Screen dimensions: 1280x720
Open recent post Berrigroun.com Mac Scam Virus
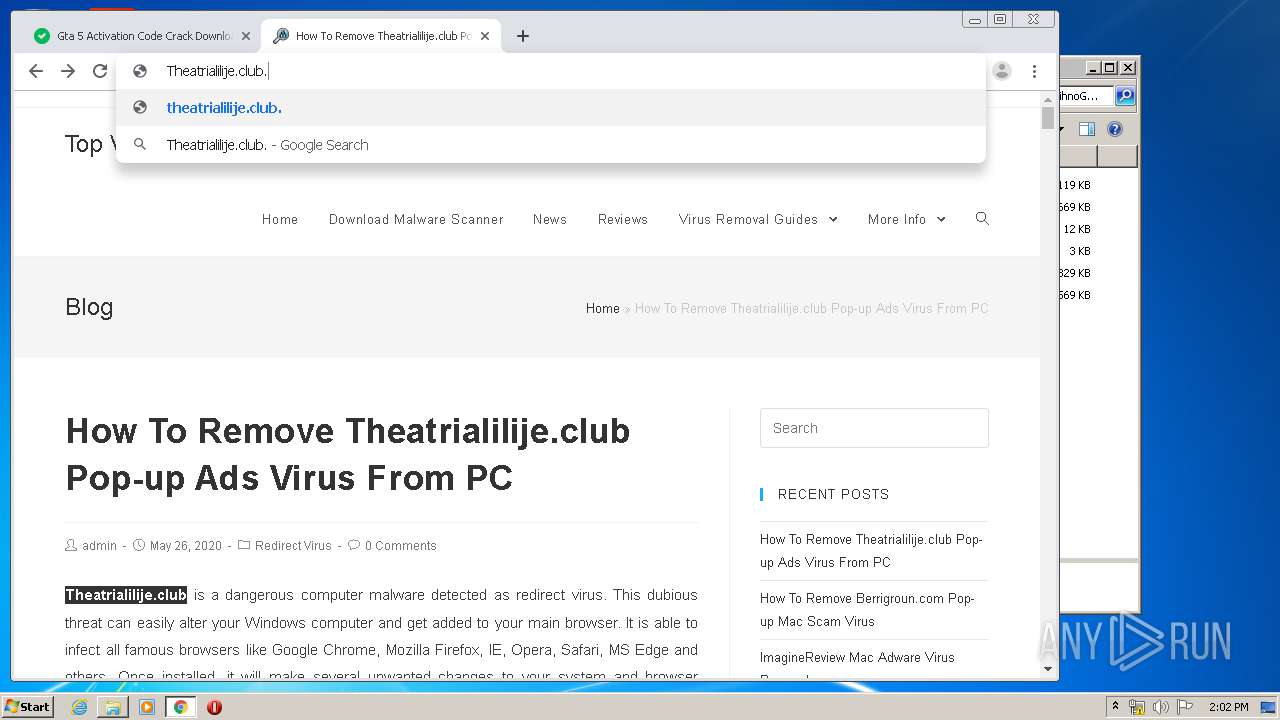(867, 610)
